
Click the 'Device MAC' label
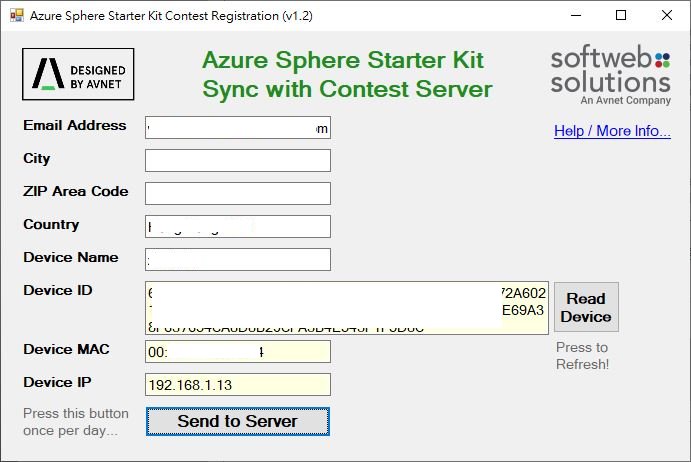tap(67, 349)
